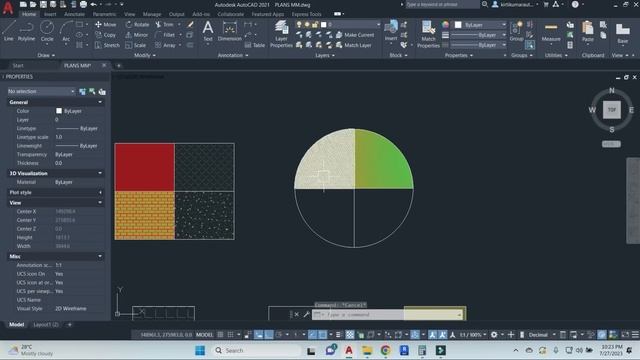Click Make Current layer button

point(355,35)
